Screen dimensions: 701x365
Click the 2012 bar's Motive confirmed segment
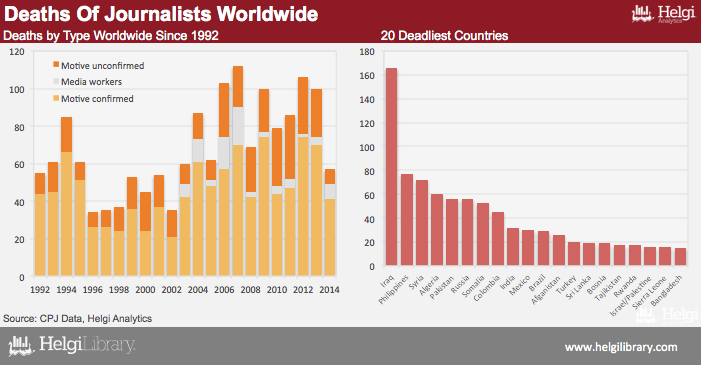click(303, 206)
